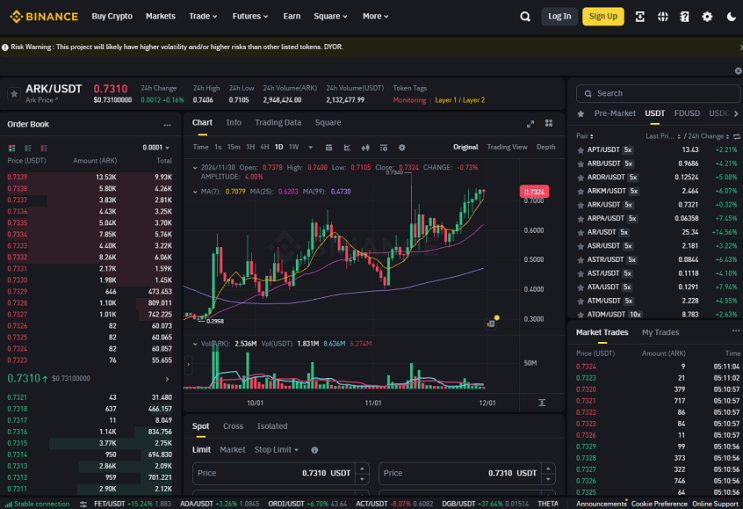Show sell orders only in order book

pos(44,148)
